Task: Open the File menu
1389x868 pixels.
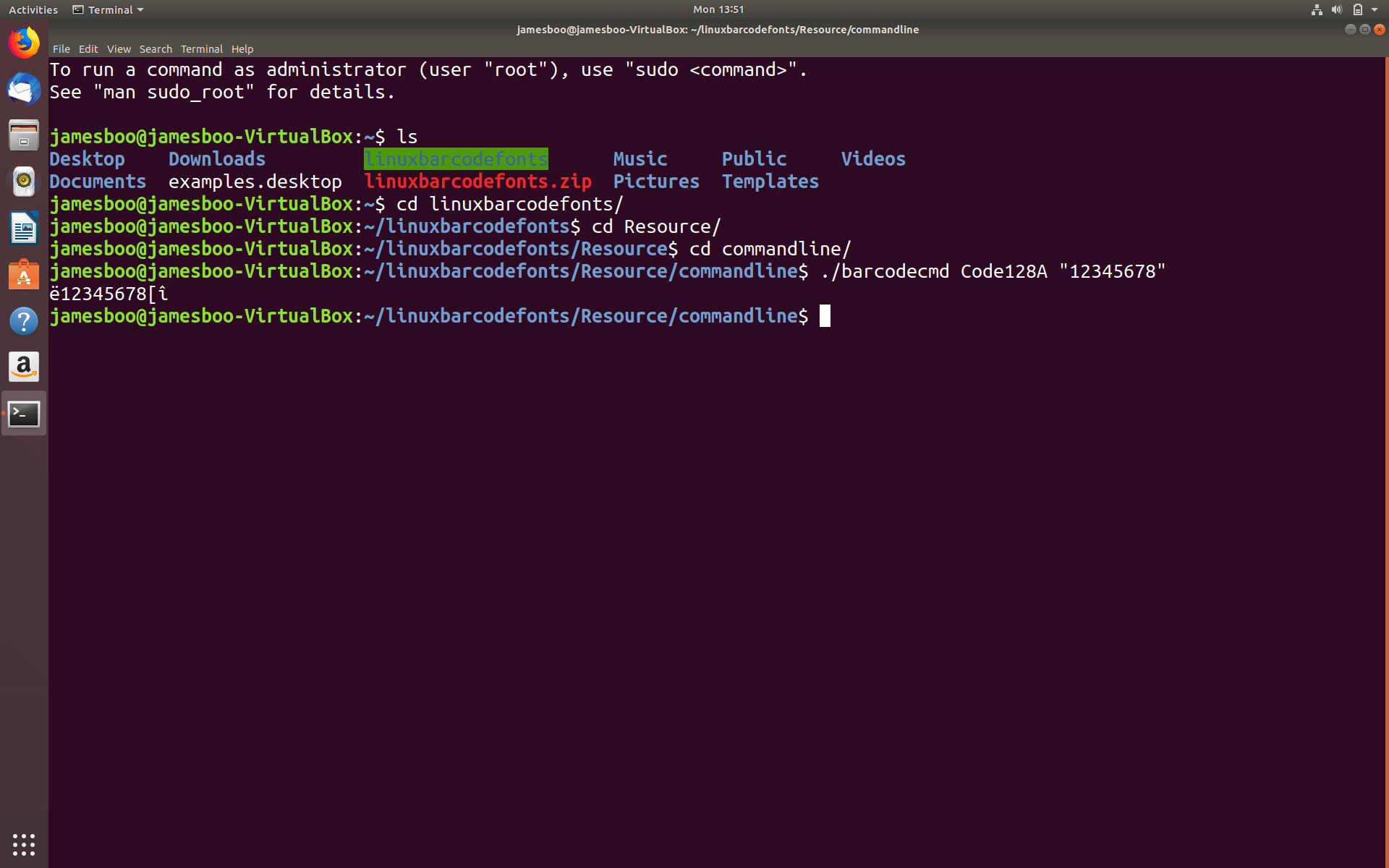Action: (61, 49)
